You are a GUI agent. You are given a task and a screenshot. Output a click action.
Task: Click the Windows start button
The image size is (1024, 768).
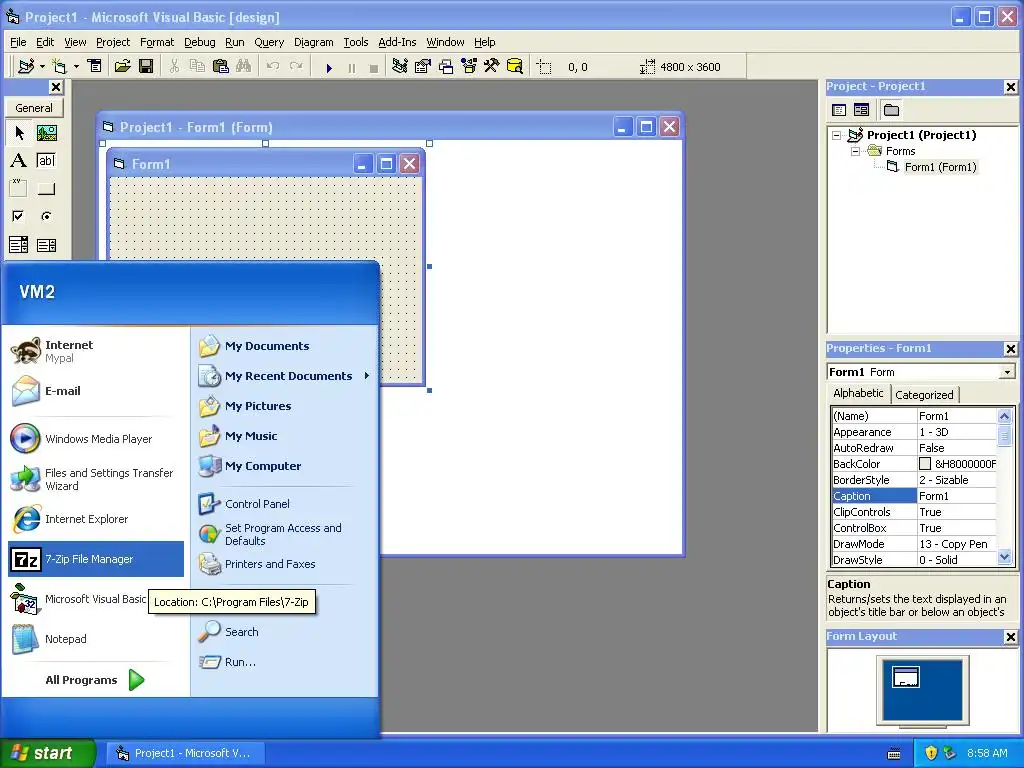[x=48, y=753]
